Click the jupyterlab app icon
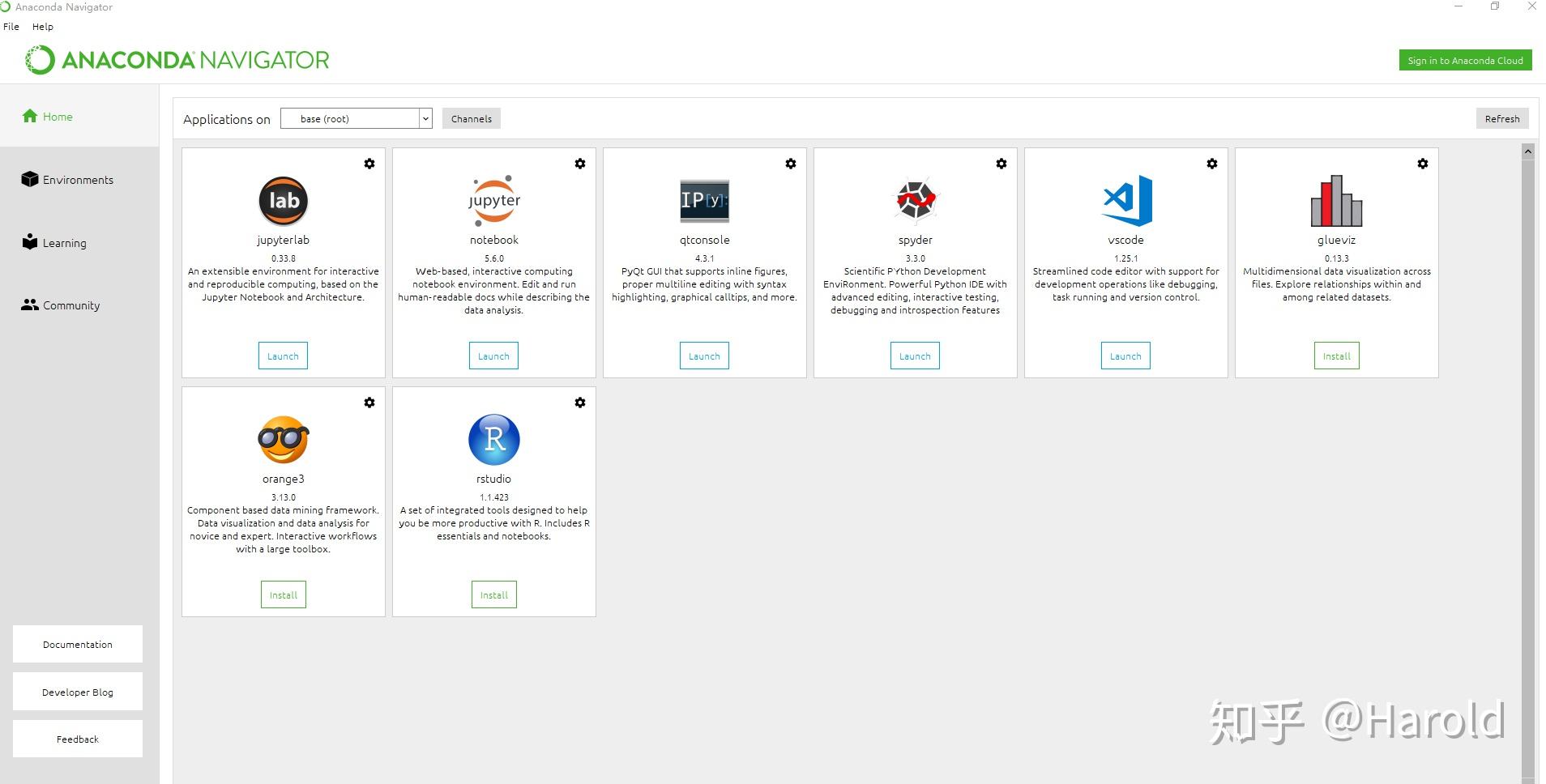Viewport: 1546px width, 784px height. point(284,201)
